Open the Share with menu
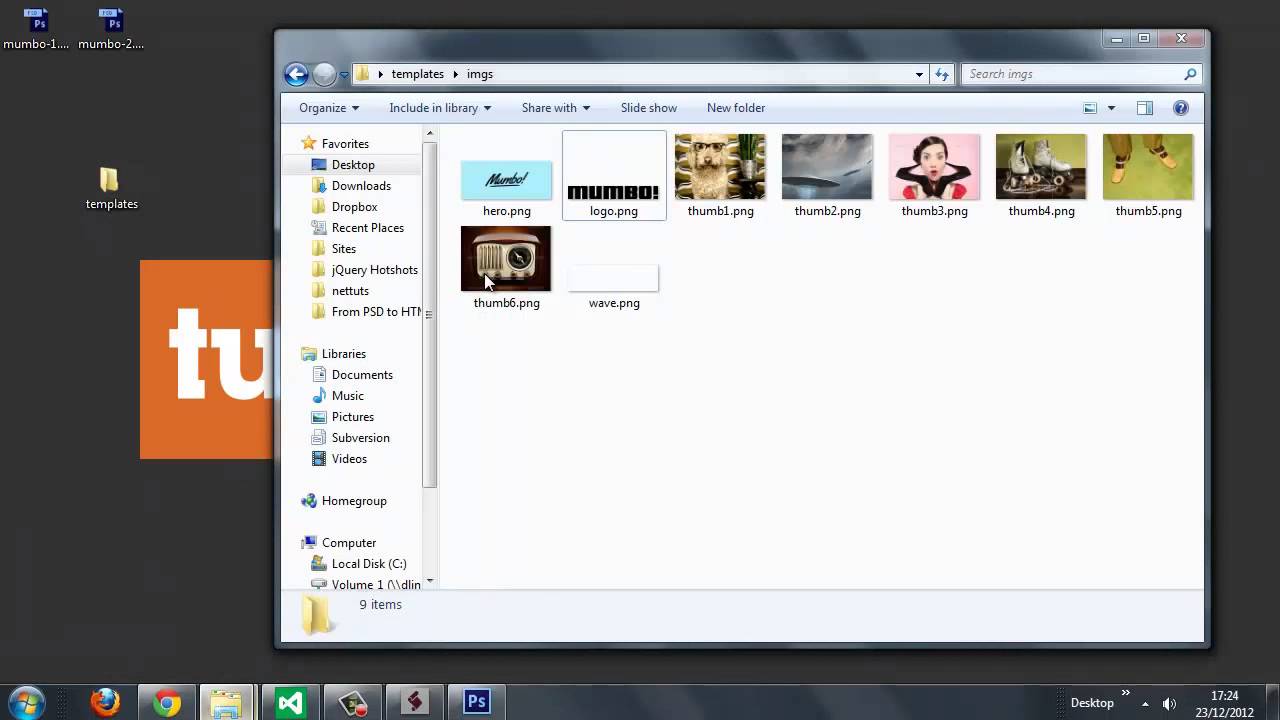 point(555,108)
